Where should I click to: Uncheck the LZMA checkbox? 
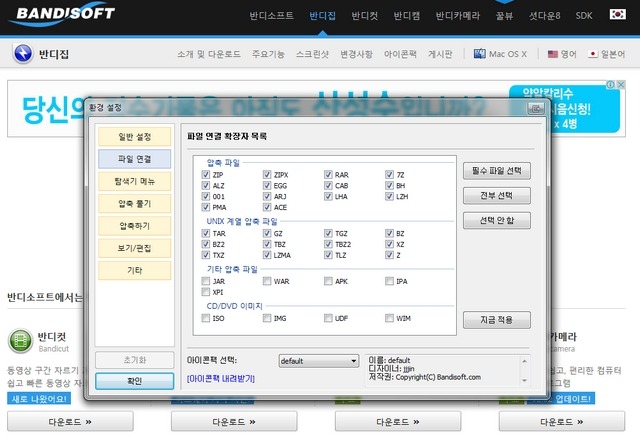(x=267, y=255)
